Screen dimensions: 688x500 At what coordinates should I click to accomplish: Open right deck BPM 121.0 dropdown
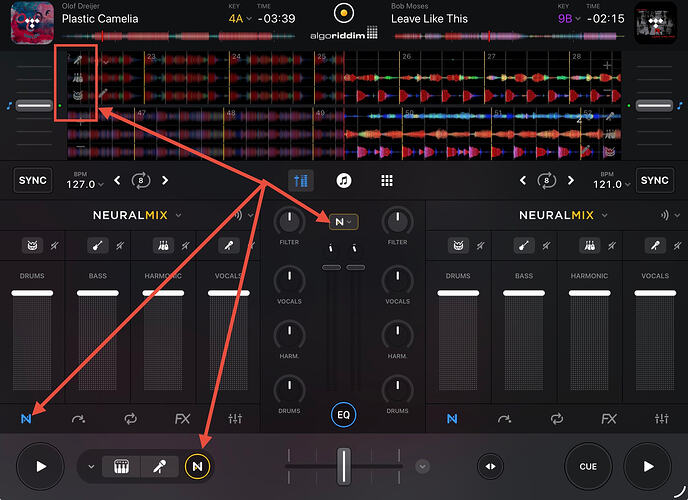pos(611,184)
